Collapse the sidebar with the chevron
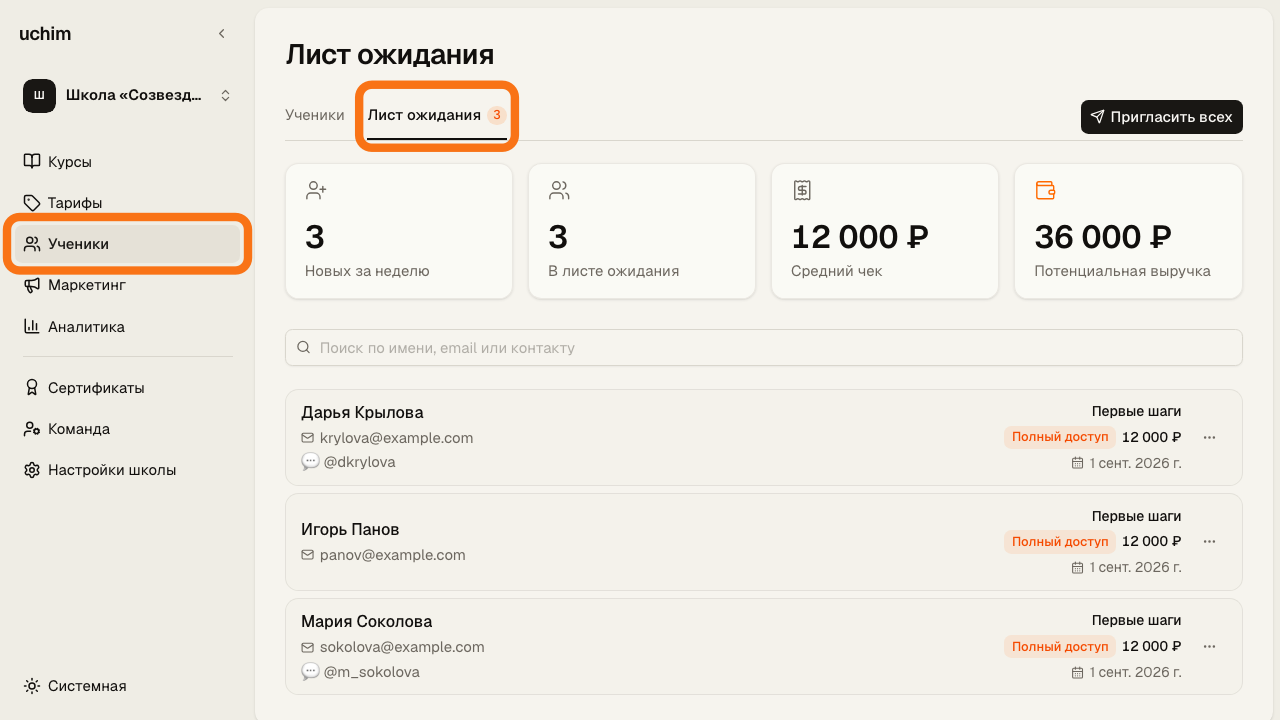 coord(222,34)
